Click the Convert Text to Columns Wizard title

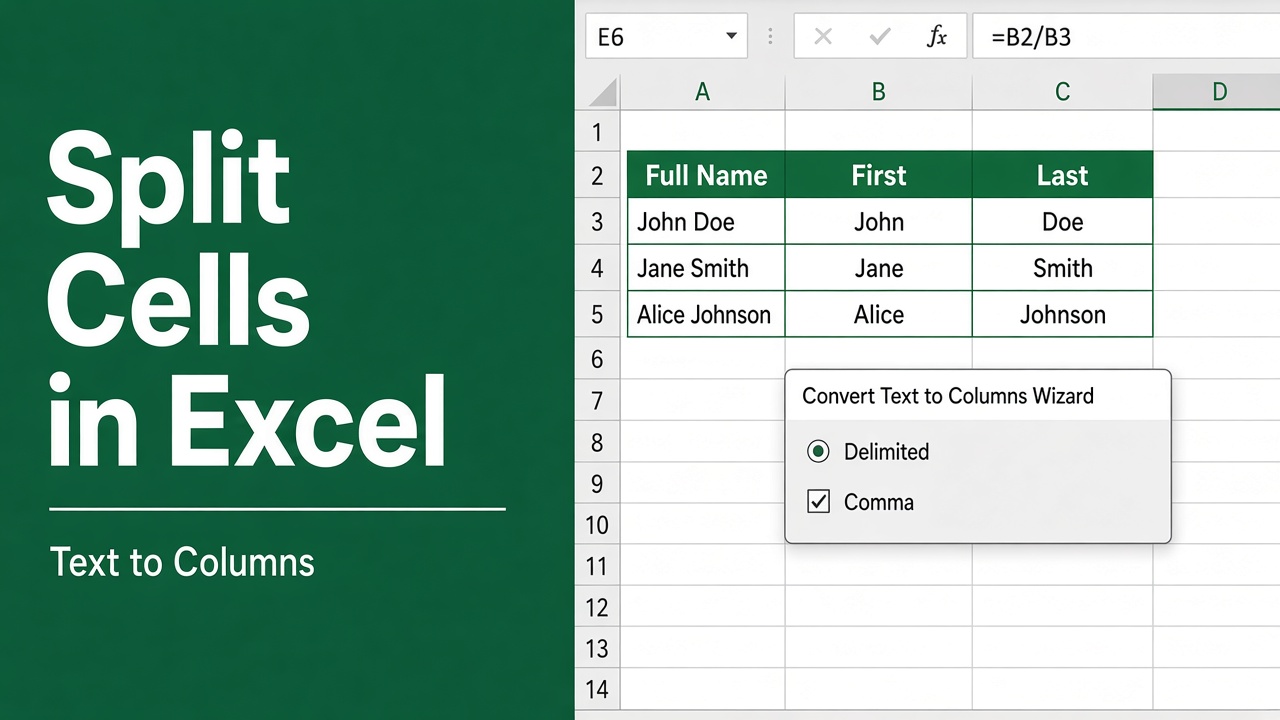click(948, 396)
